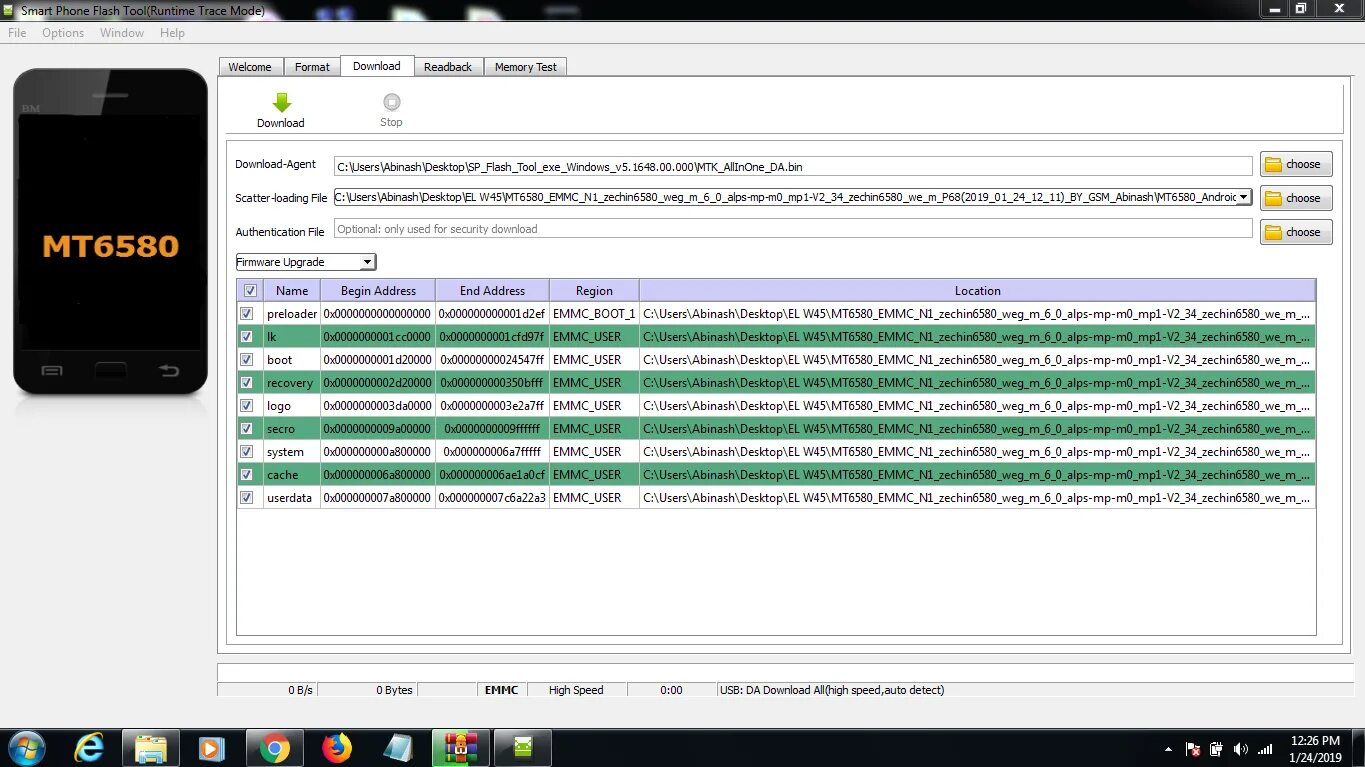The width and height of the screenshot is (1365, 767).
Task: Expand the Scatter-loading File path dropdown arrow
Action: (1243, 197)
